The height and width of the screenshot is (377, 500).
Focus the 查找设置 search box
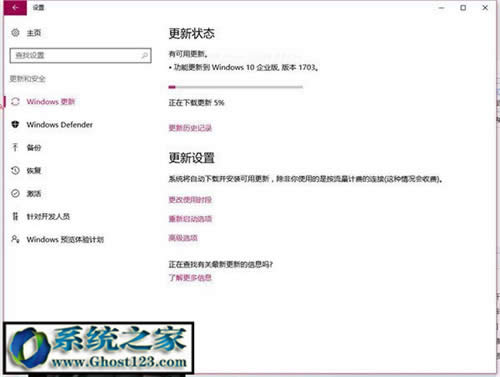(80, 55)
